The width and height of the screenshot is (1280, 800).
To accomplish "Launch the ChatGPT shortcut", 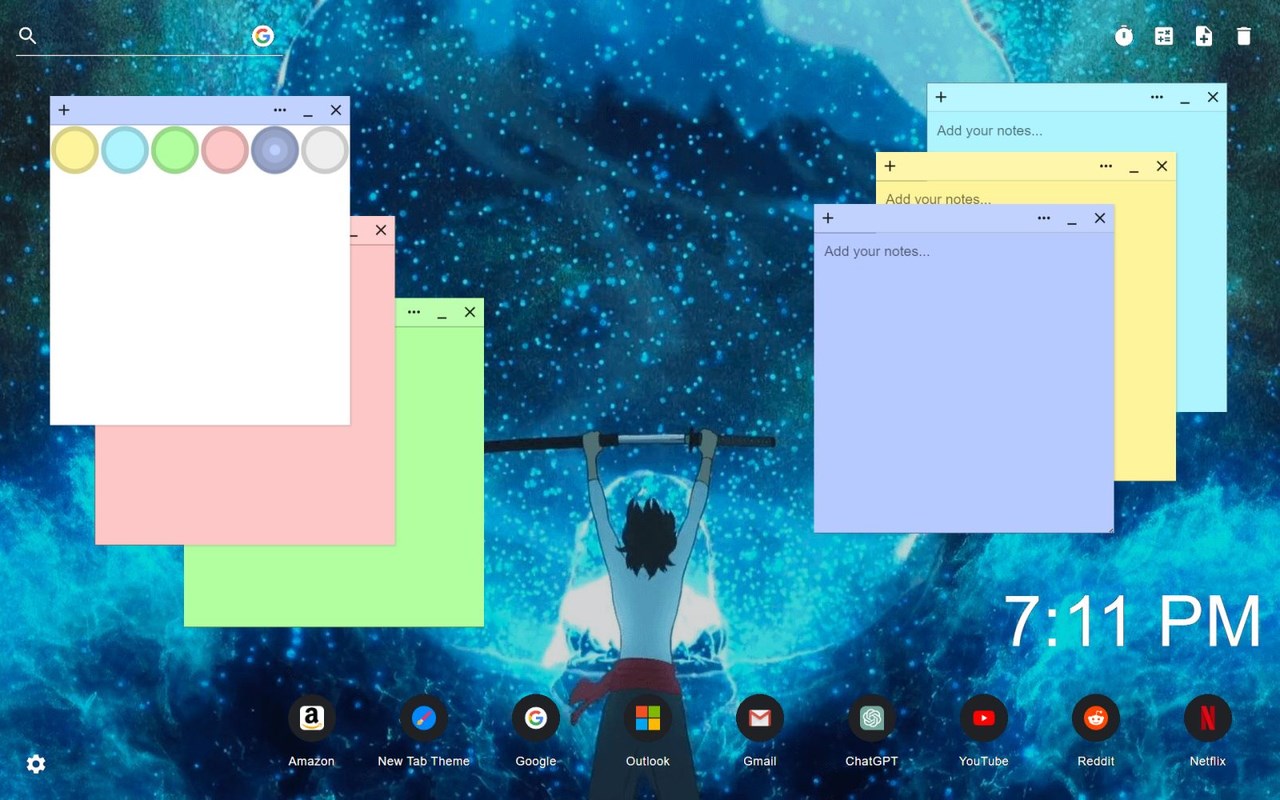I will pos(872,718).
